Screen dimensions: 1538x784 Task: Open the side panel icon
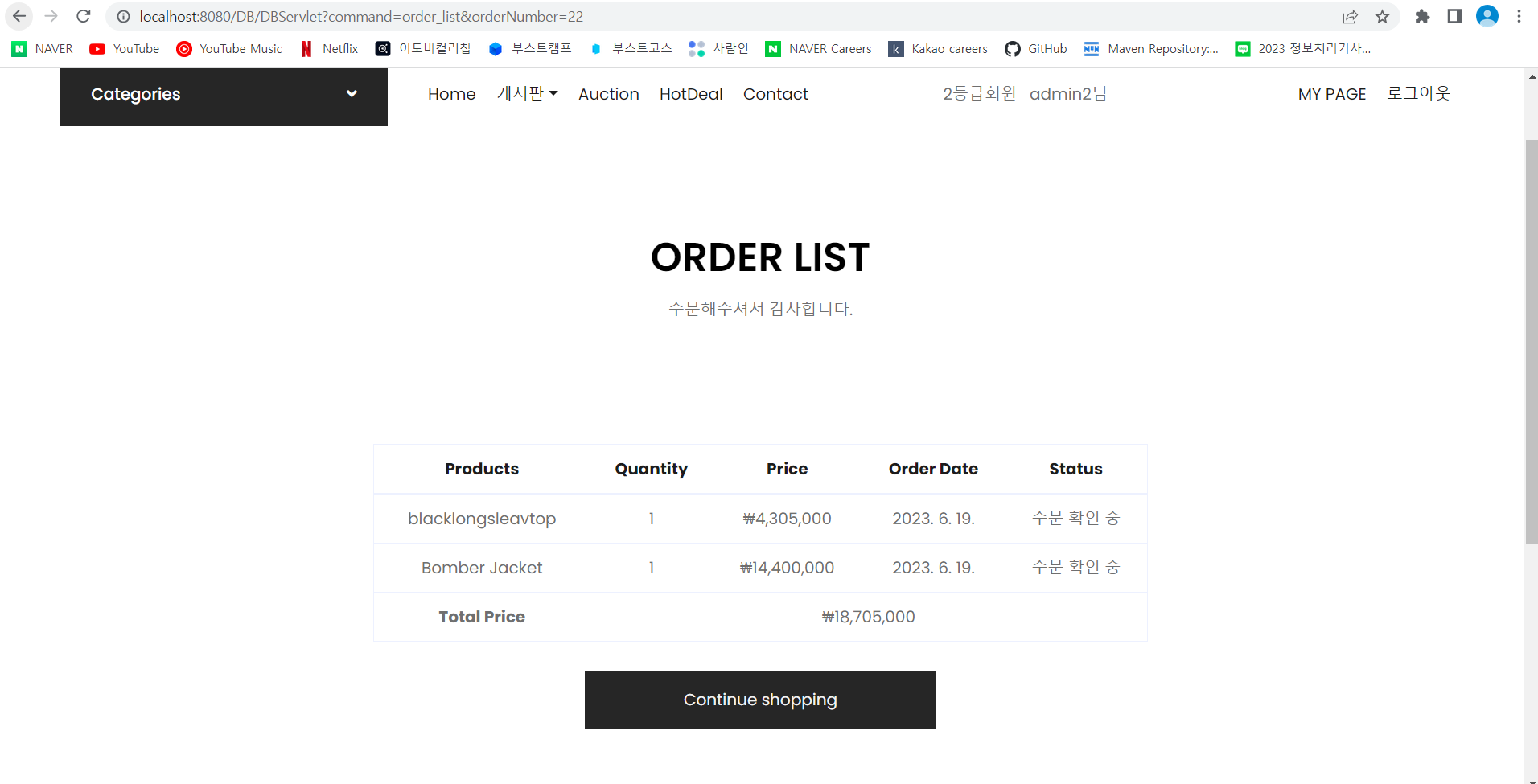pos(1454,16)
